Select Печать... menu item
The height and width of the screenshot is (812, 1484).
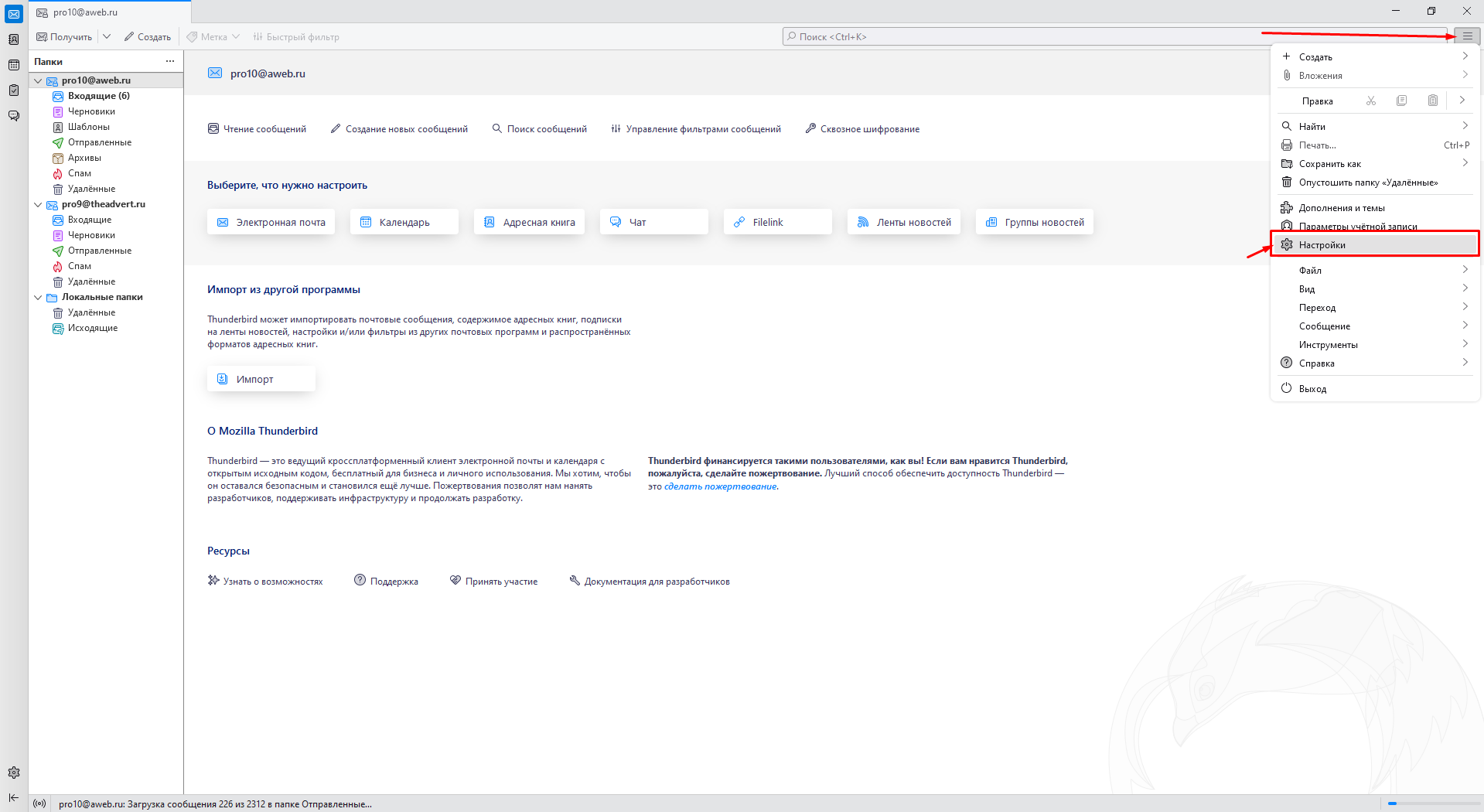point(1375,145)
